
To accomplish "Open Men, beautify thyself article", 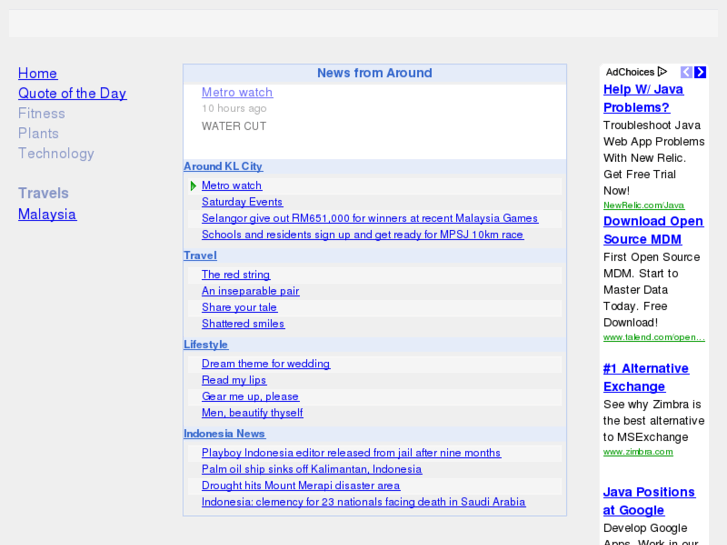I will click(x=252, y=413).
